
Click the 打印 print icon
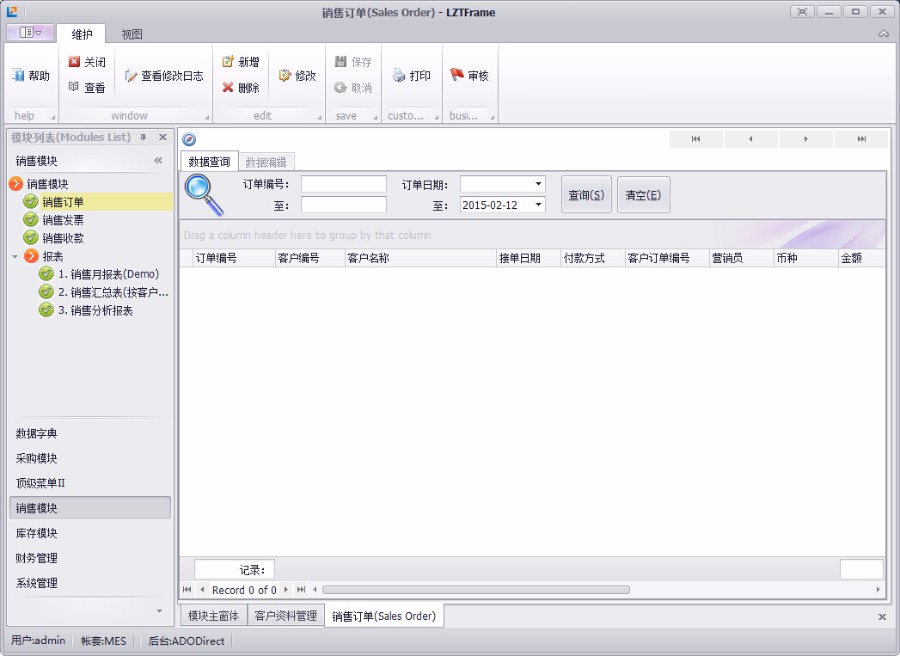coord(399,75)
